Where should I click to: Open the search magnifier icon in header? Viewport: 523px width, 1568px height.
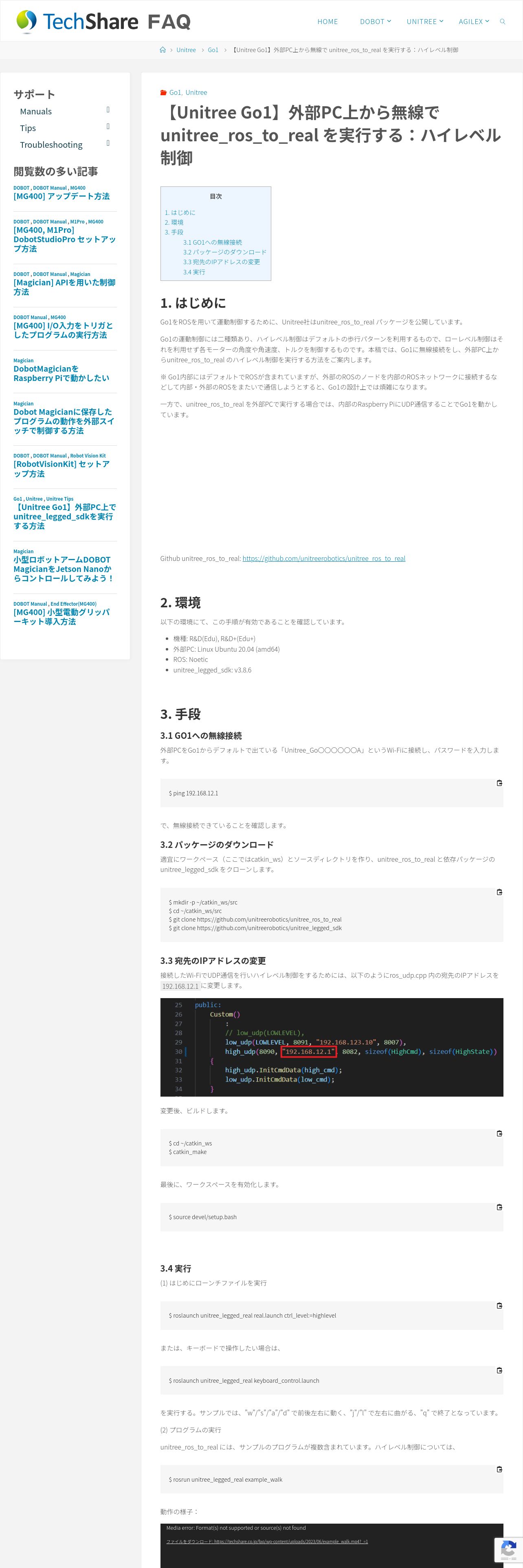pyautogui.click(x=502, y=21)
